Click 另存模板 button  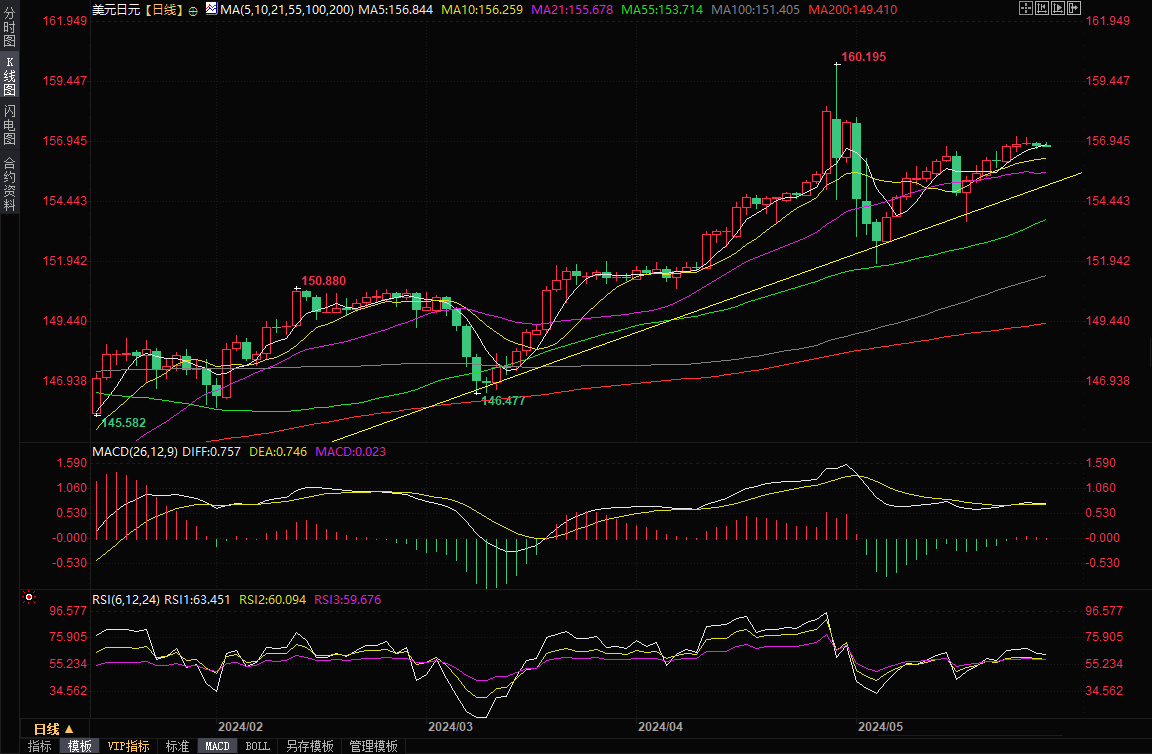(x=310, y=746)
